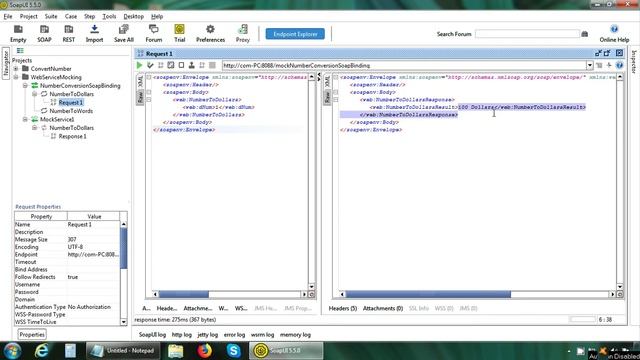Open the http log tab
Image resolution: width=640 pixels, height=360 pixels.
click(182, 335)
